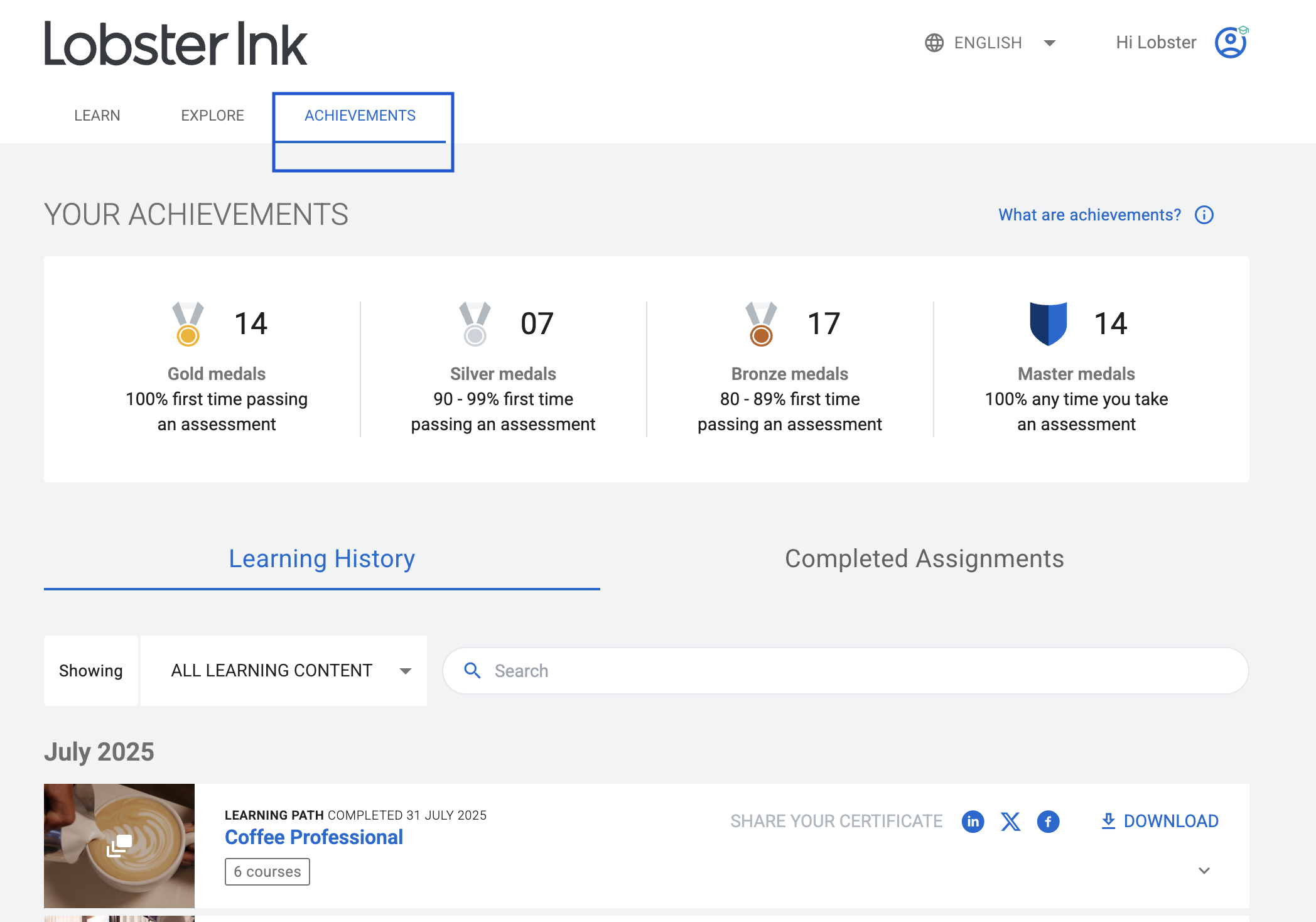Screen dimensions: 1316x922
Task: Click the achievements info icon
Action: click(1204, 215)
